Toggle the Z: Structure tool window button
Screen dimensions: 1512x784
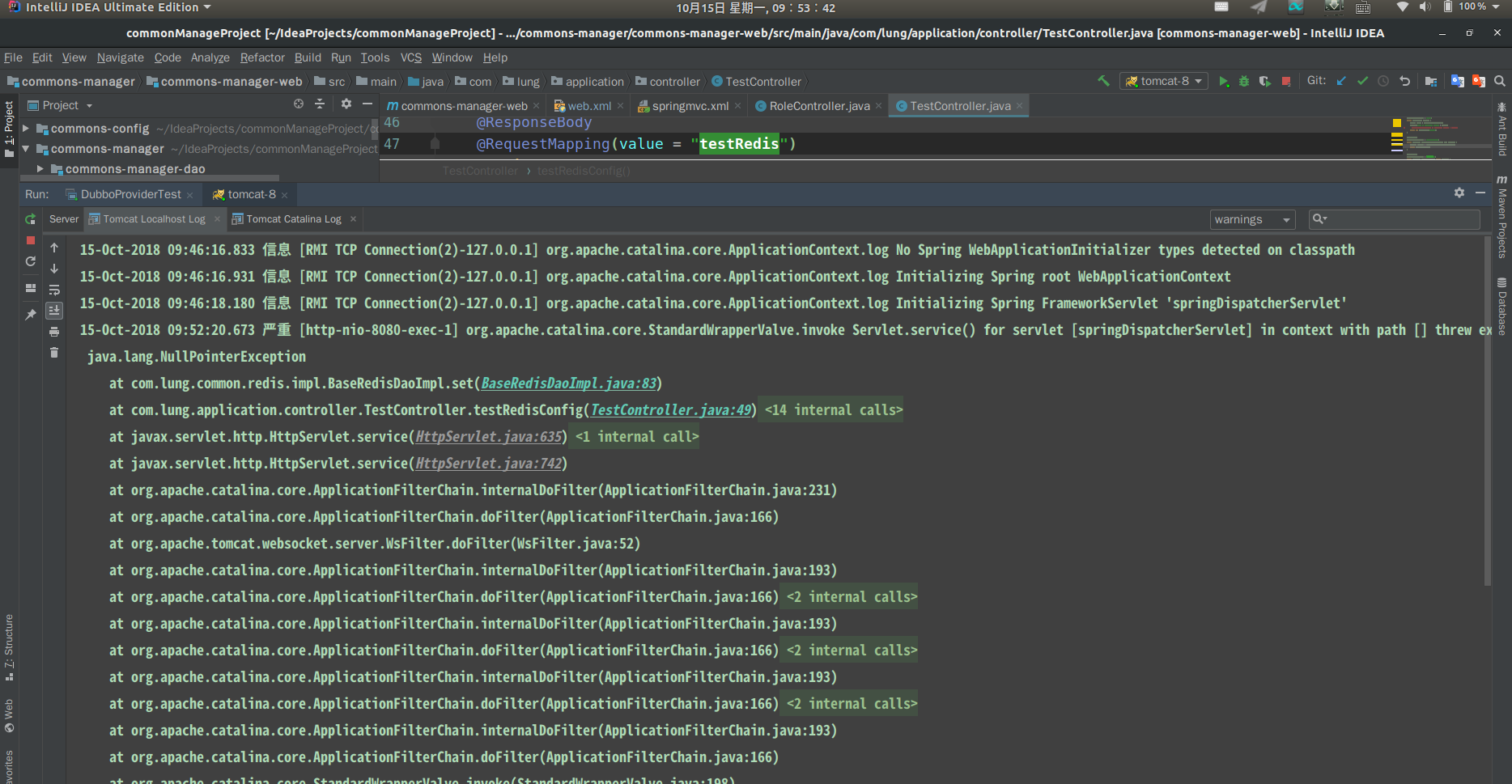pos(10,647)
